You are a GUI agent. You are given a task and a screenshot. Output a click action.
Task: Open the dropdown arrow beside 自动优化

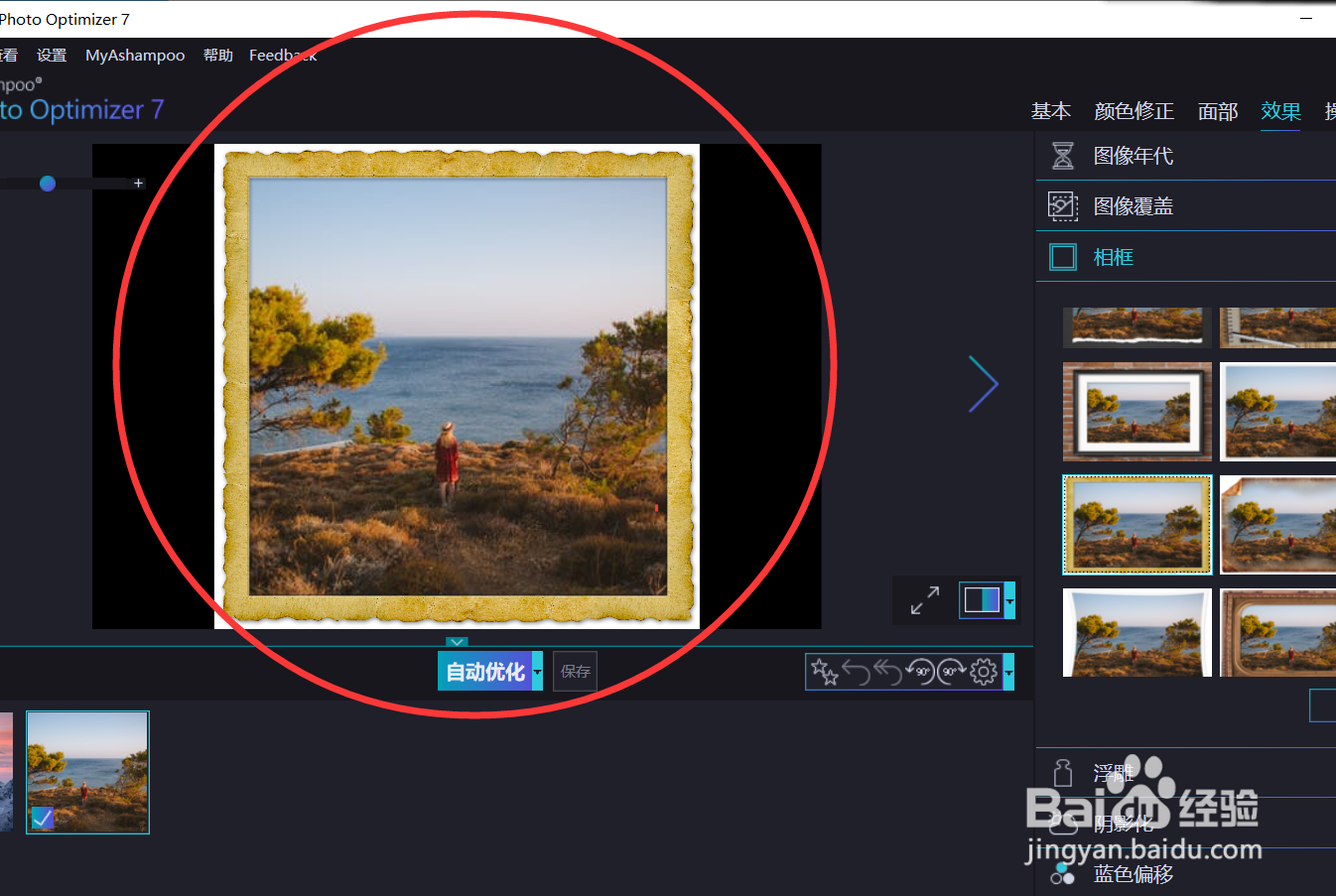click(537, 672)
